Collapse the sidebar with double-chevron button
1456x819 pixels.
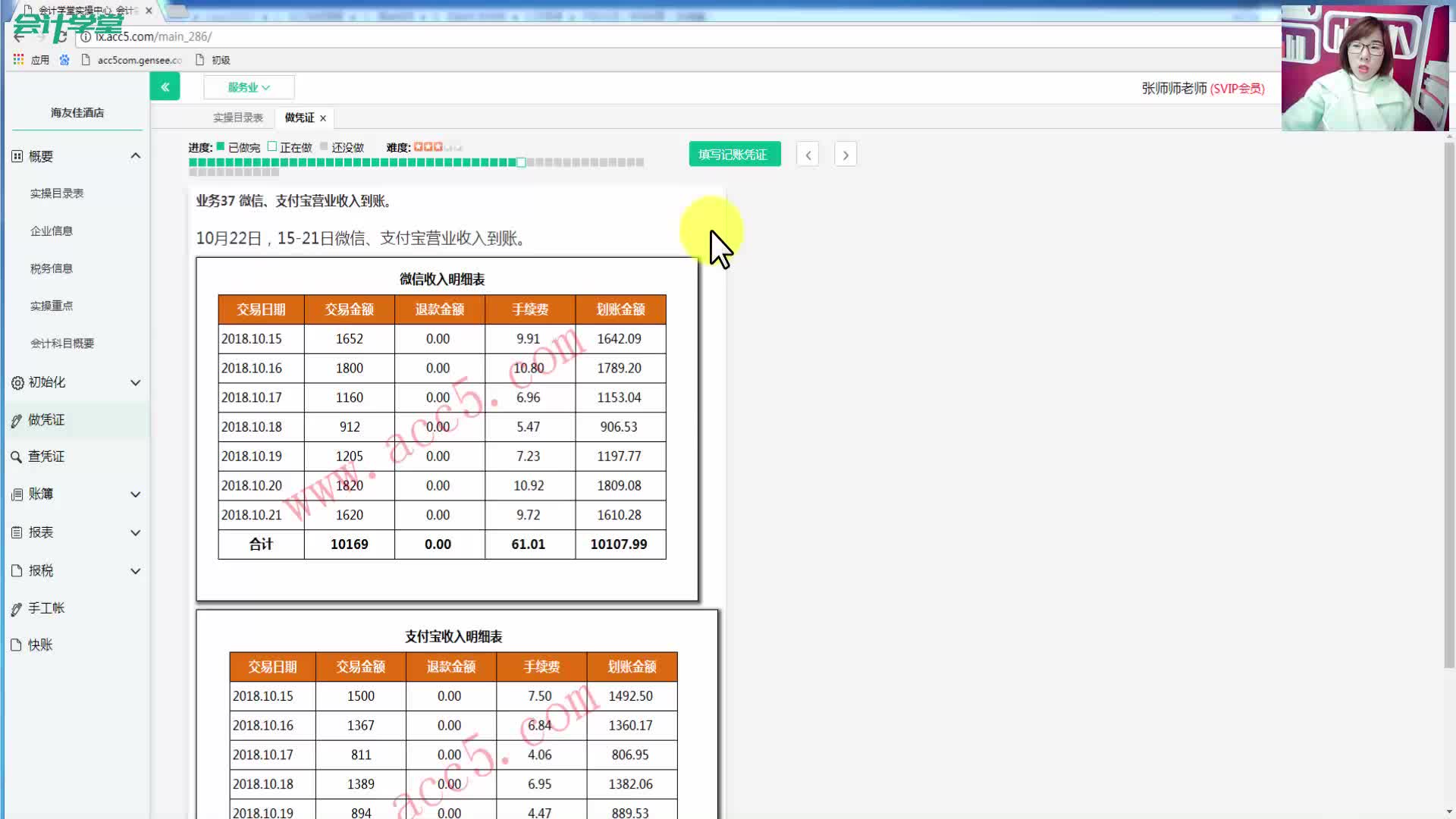(165, 87)
